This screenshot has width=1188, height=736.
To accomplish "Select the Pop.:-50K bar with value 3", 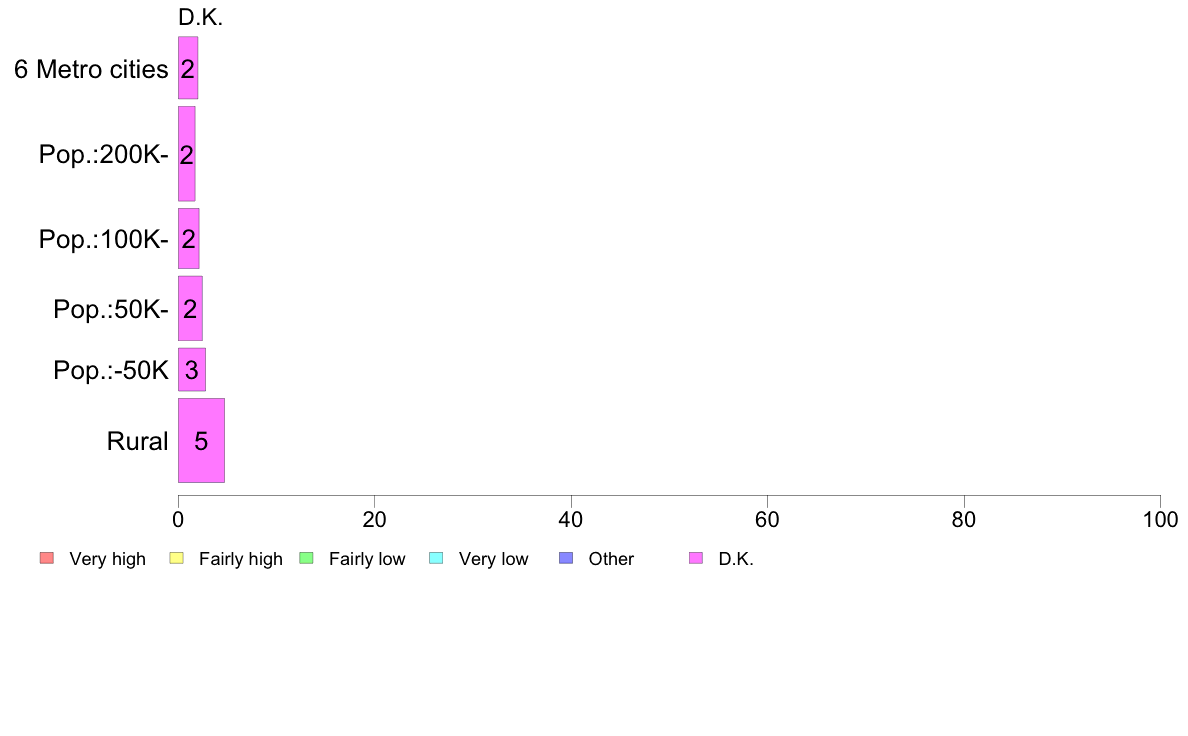I will click(192, 370).
